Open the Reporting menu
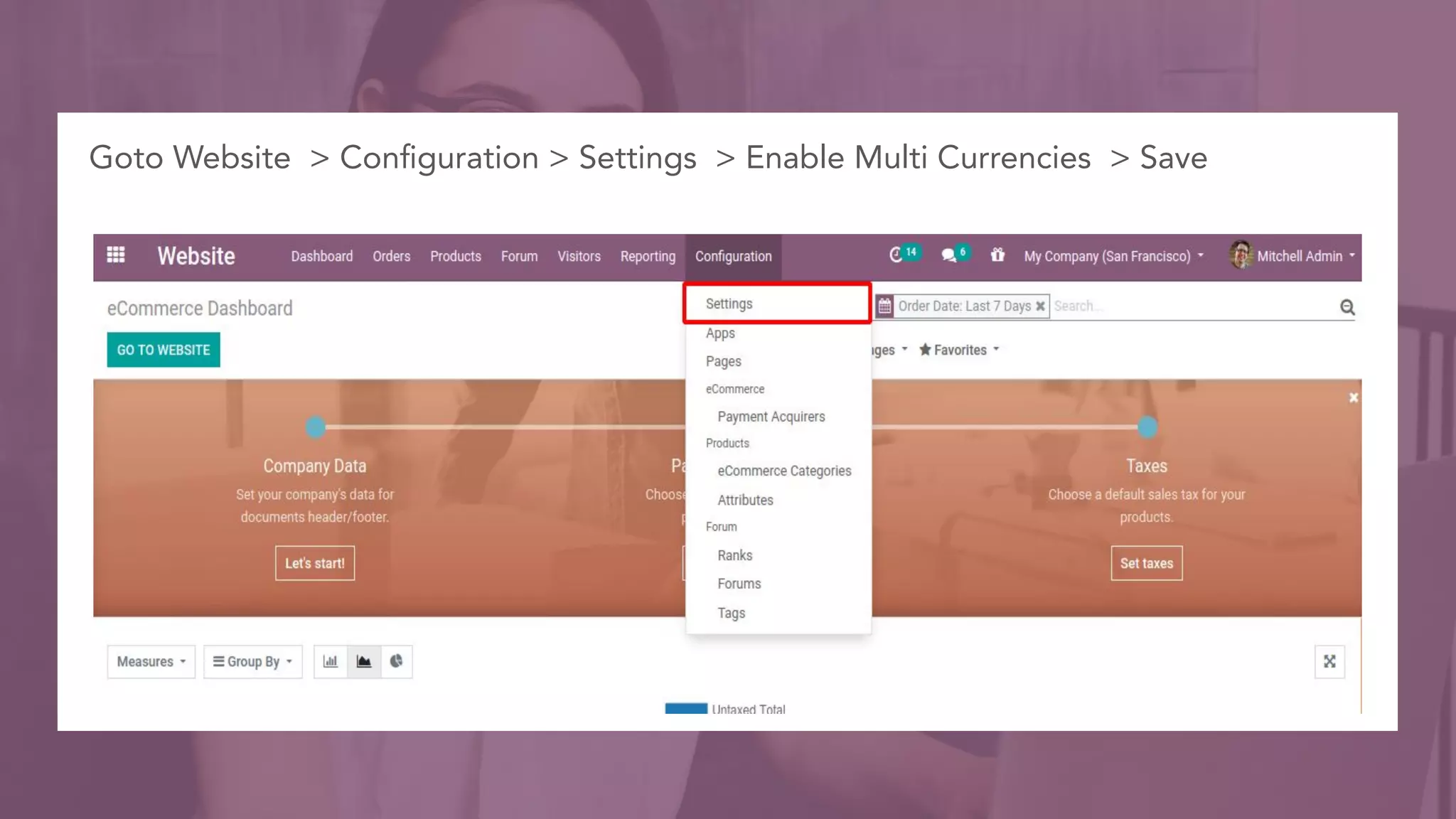Viewport: 1456px width, 819px height. coord(648,256)
